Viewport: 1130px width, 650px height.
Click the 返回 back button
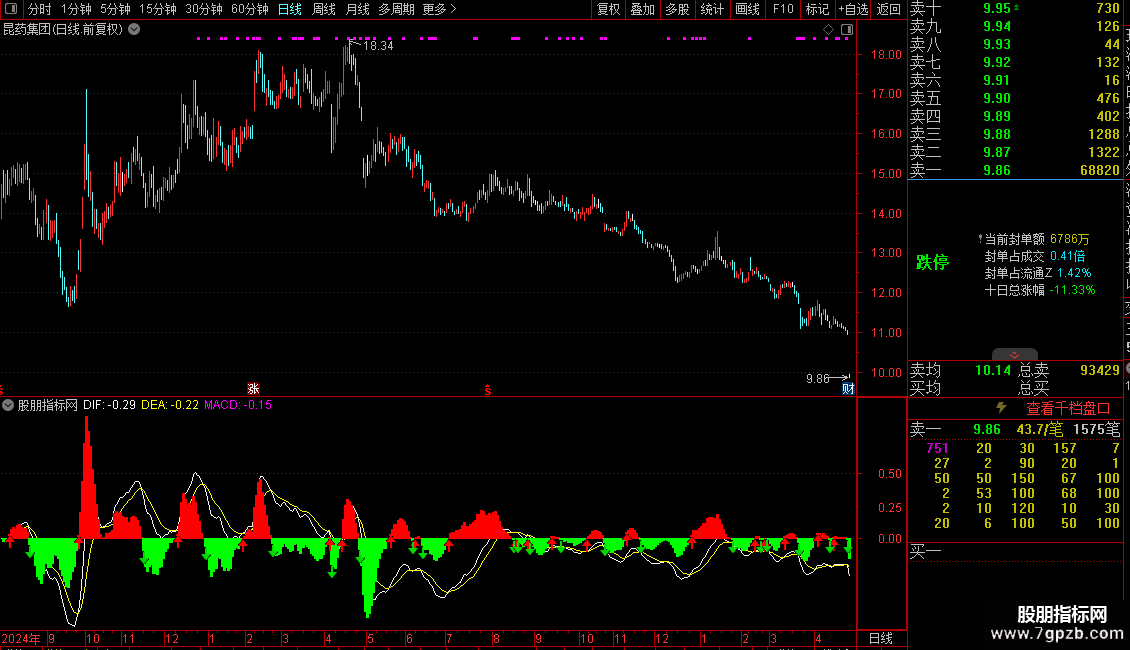pos(889,9)
